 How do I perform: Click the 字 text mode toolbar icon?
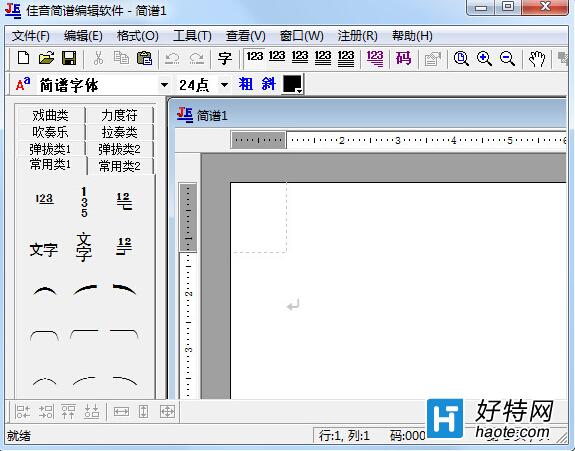click(224, 58)
